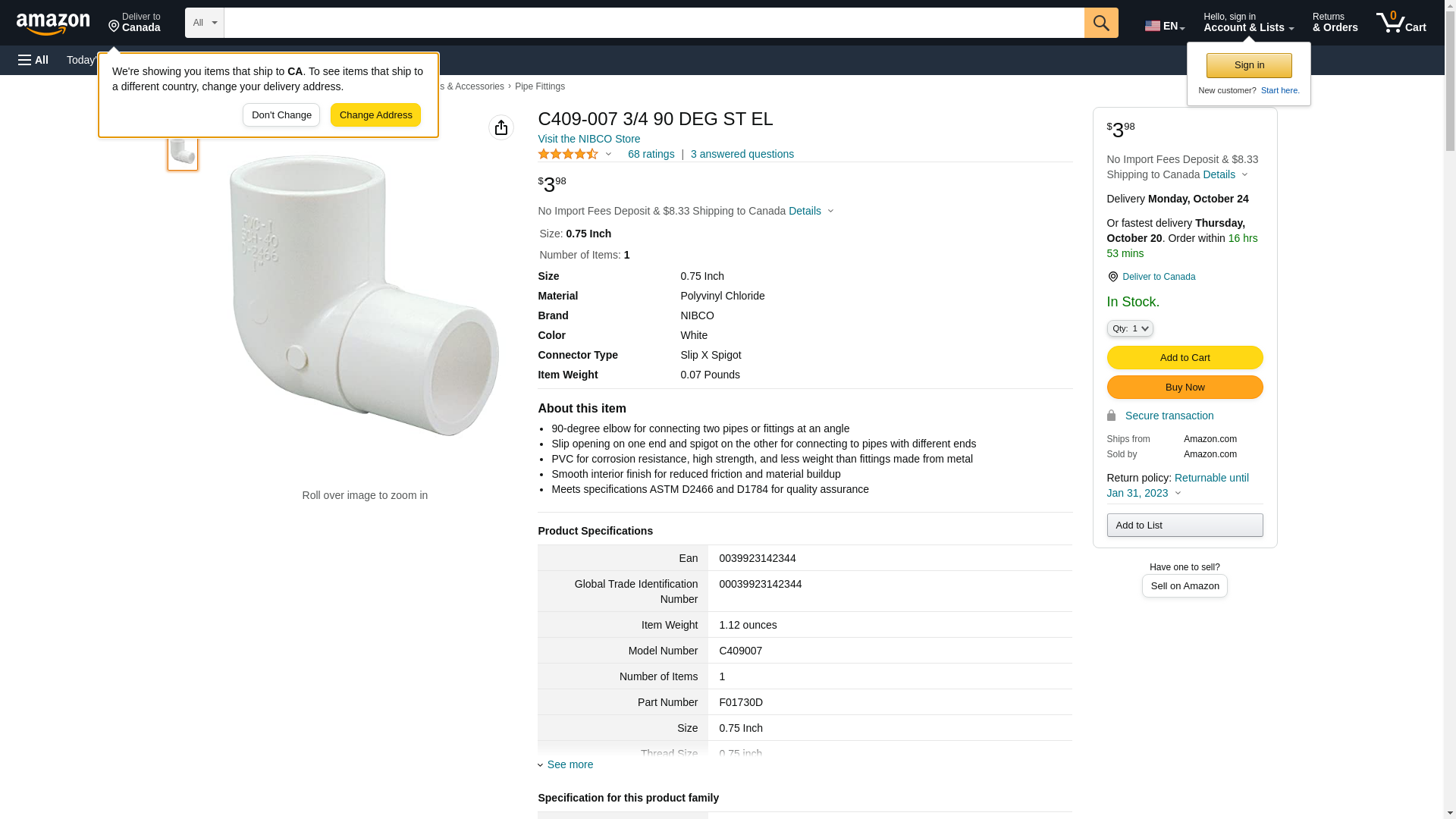Expand the Returnable until Jan 31 policy
The image size is (1456, 819).
coord(1178,485)
